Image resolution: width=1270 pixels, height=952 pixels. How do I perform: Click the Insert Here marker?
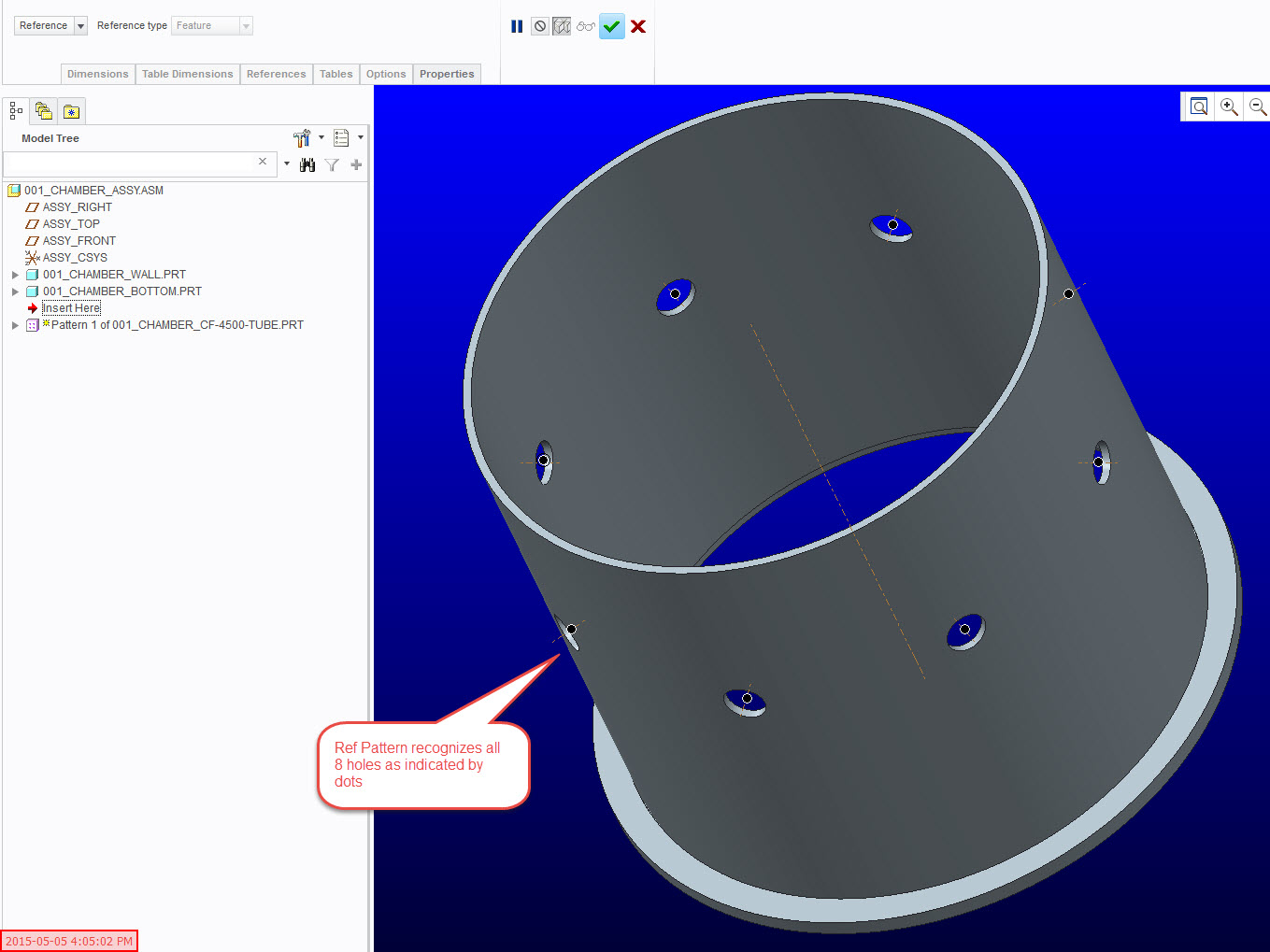71,308
